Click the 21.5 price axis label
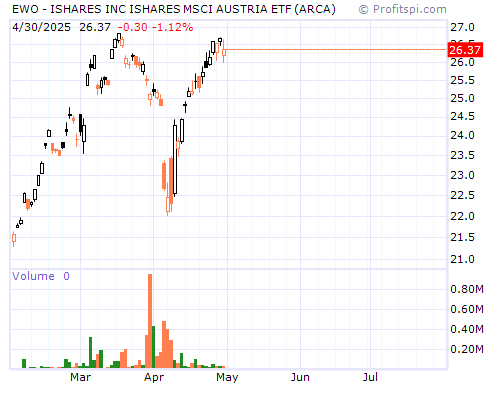 pos(462,237)
